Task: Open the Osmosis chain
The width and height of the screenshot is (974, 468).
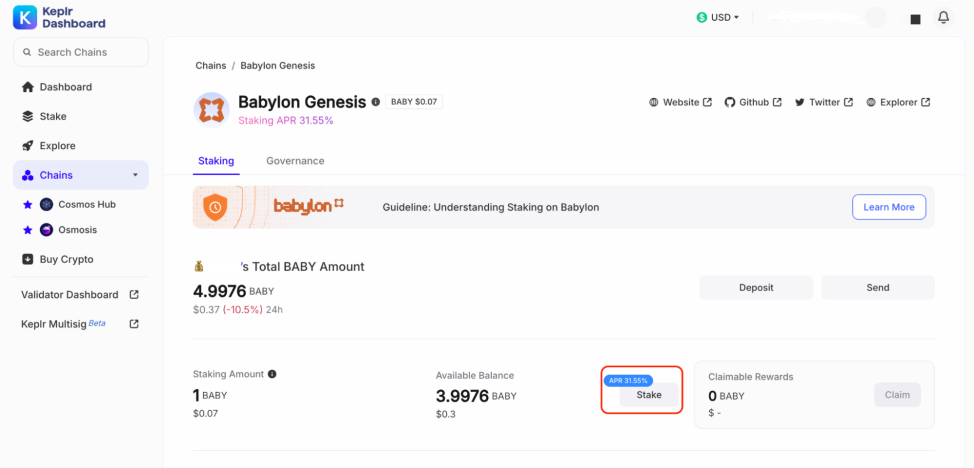Action: [78, 230]
